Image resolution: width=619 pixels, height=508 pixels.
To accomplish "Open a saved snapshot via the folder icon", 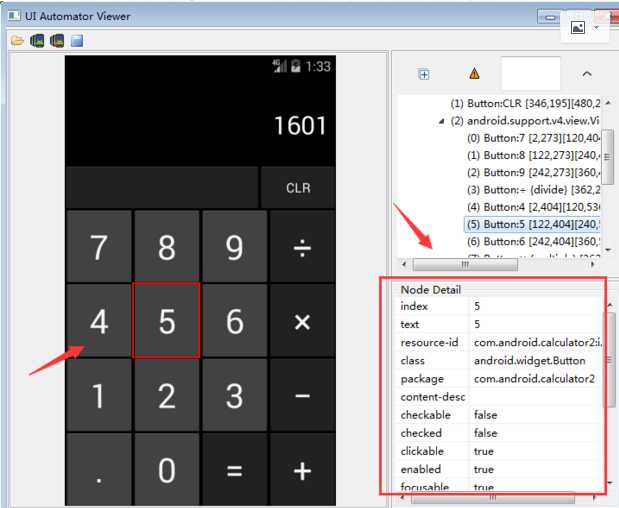I will 17,40.
